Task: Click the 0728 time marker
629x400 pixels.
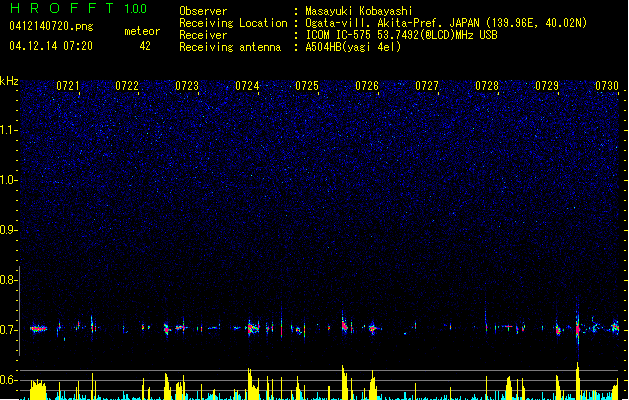Action: tap(487, 85)
